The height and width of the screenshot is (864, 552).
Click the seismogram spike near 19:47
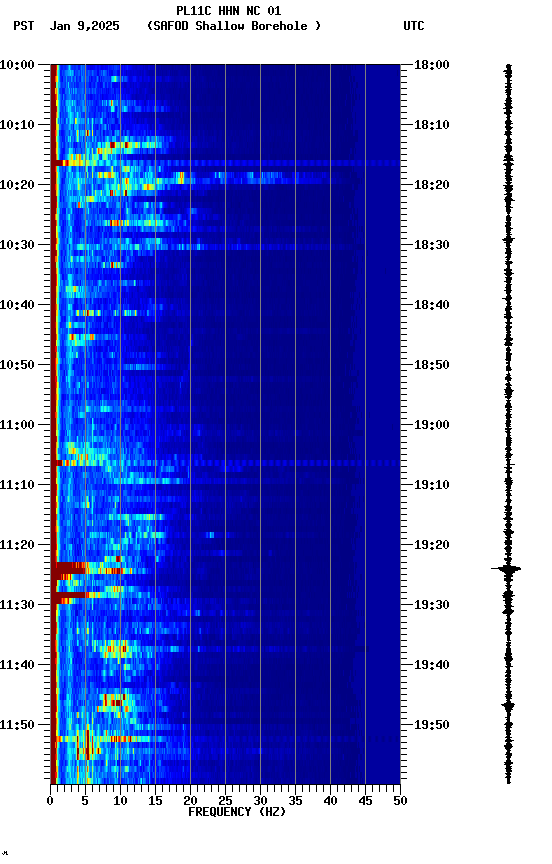click(508, 705)
